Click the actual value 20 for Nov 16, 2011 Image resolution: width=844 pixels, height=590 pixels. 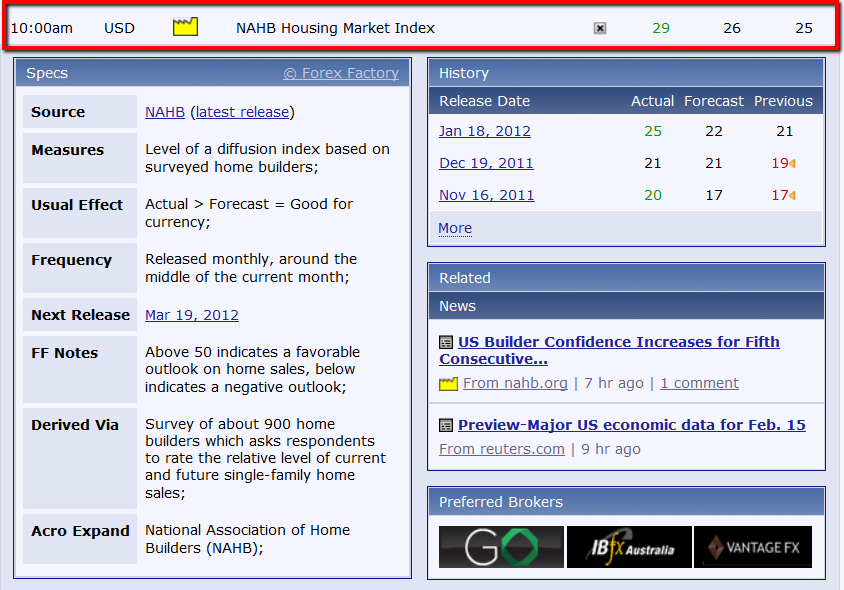(653, 195)
